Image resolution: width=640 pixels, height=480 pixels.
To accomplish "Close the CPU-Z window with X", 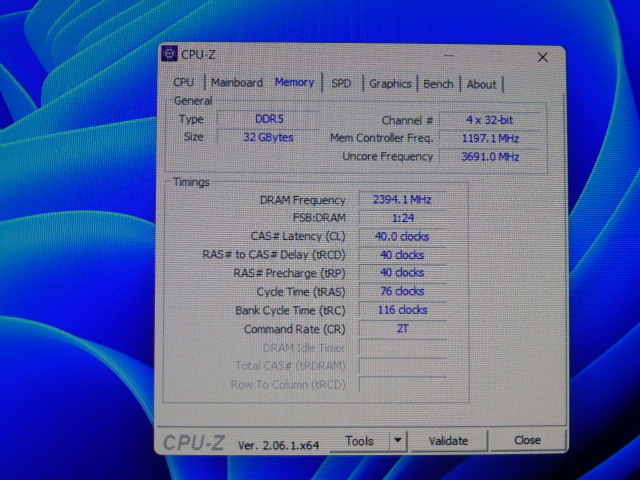I will pyautogui.click(x=542, y=57).
